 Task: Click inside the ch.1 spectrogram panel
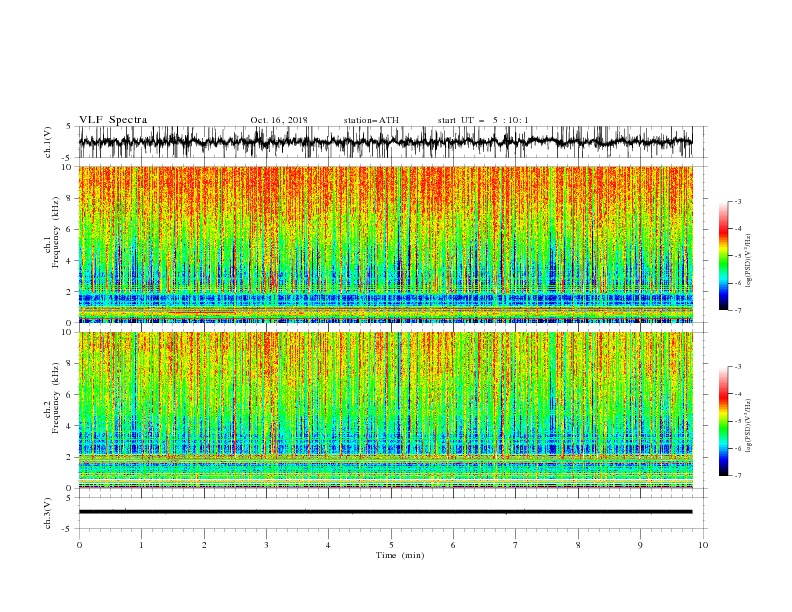[385, 244]
